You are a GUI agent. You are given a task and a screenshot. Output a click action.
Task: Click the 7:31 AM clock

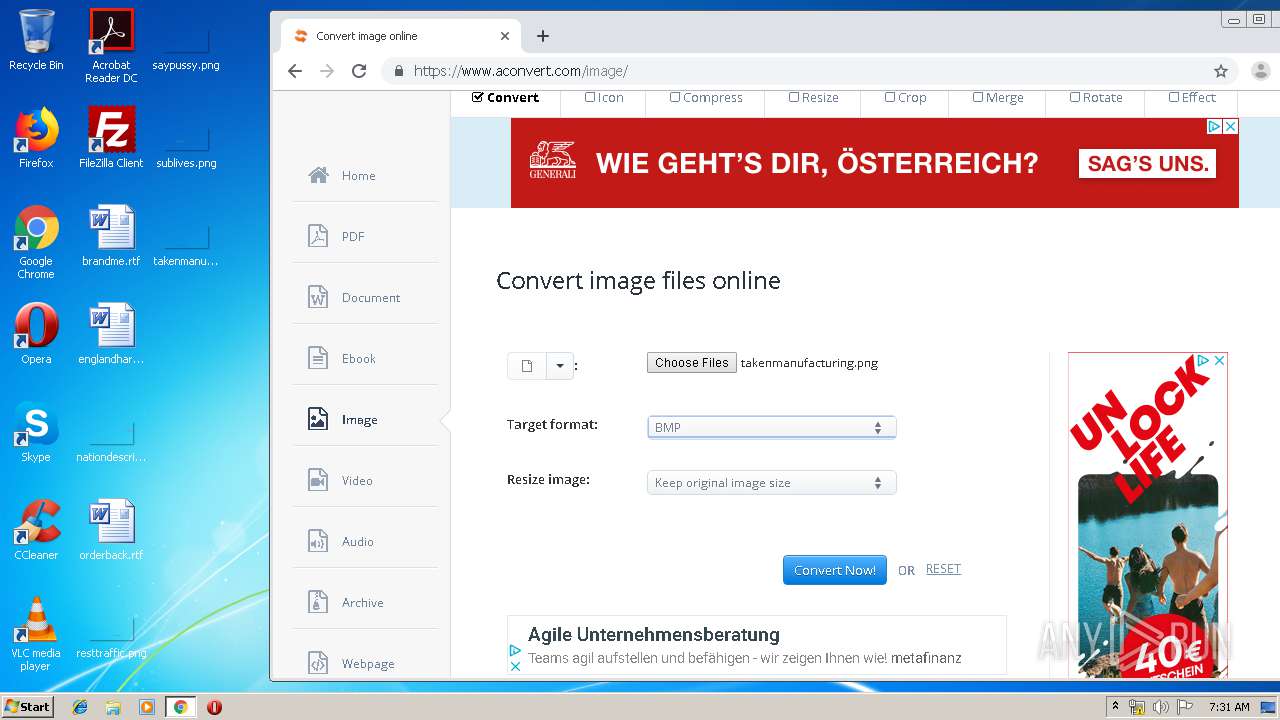point(1229,707)
